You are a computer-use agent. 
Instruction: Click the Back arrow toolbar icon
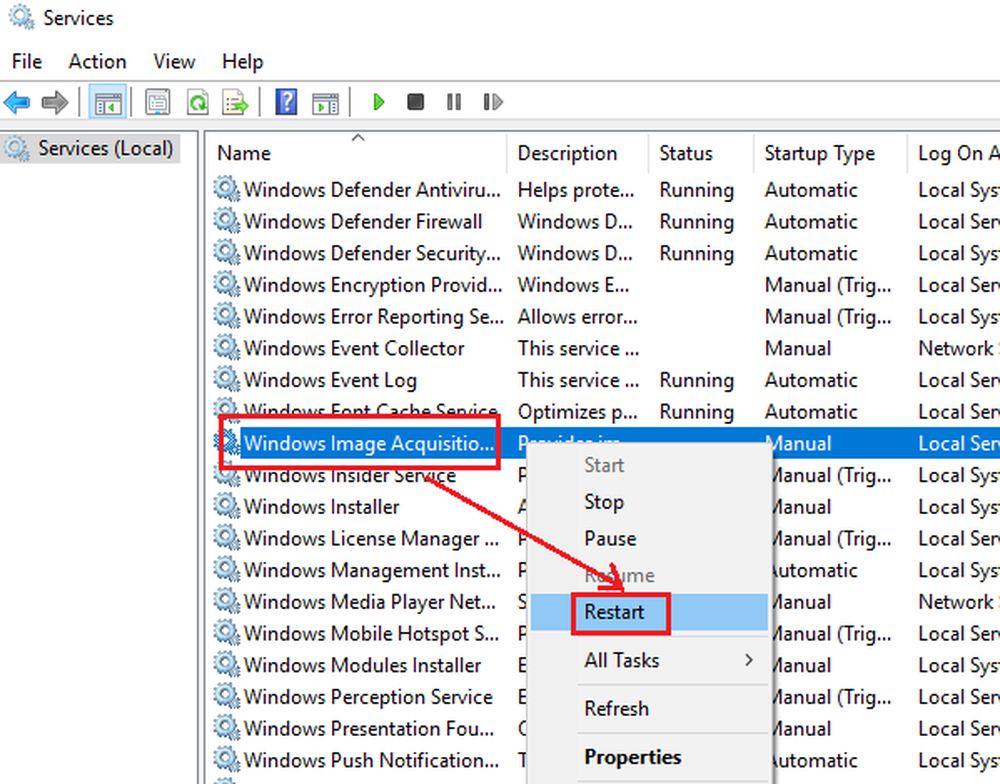[x=17, y=102]
